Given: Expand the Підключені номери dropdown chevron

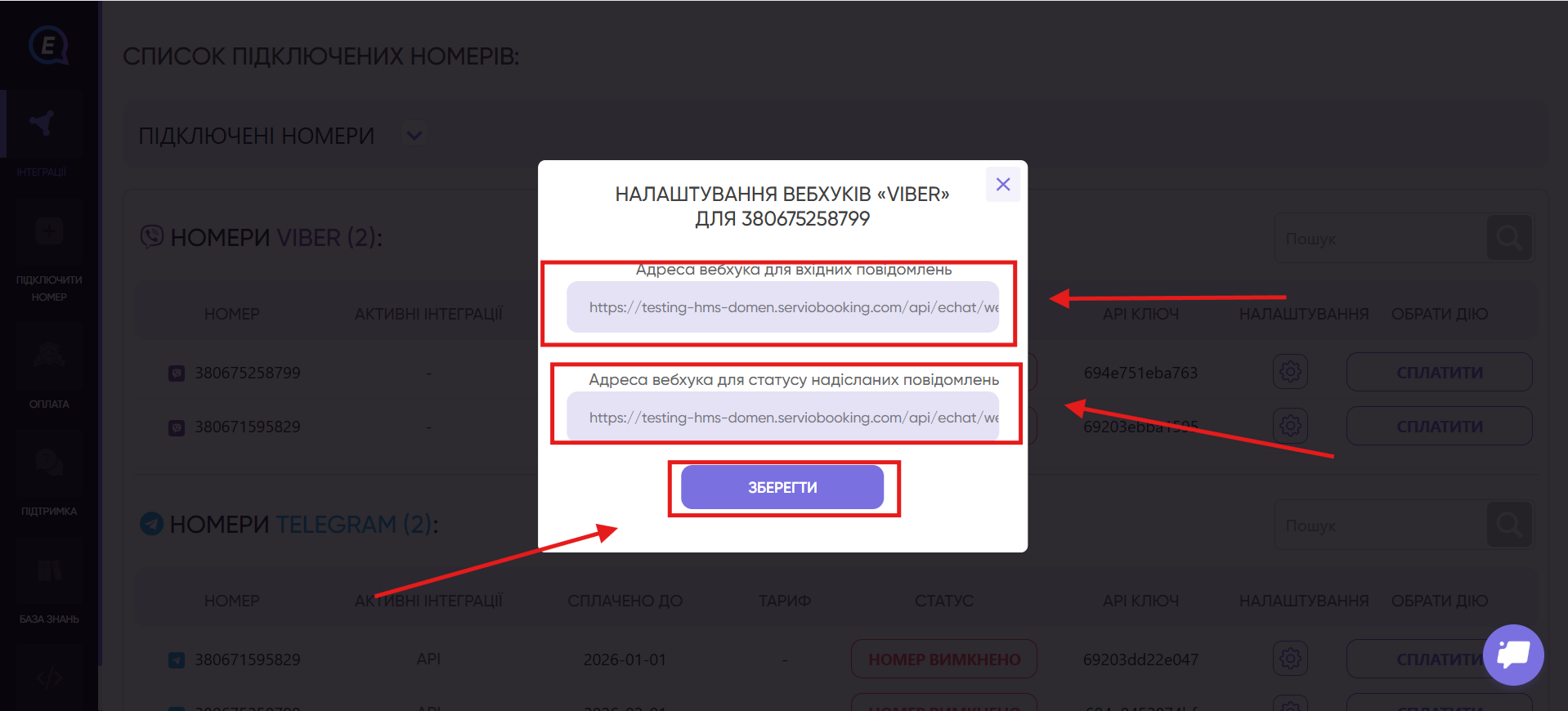Looking at the screenshot, I should [x=414, y=135].
